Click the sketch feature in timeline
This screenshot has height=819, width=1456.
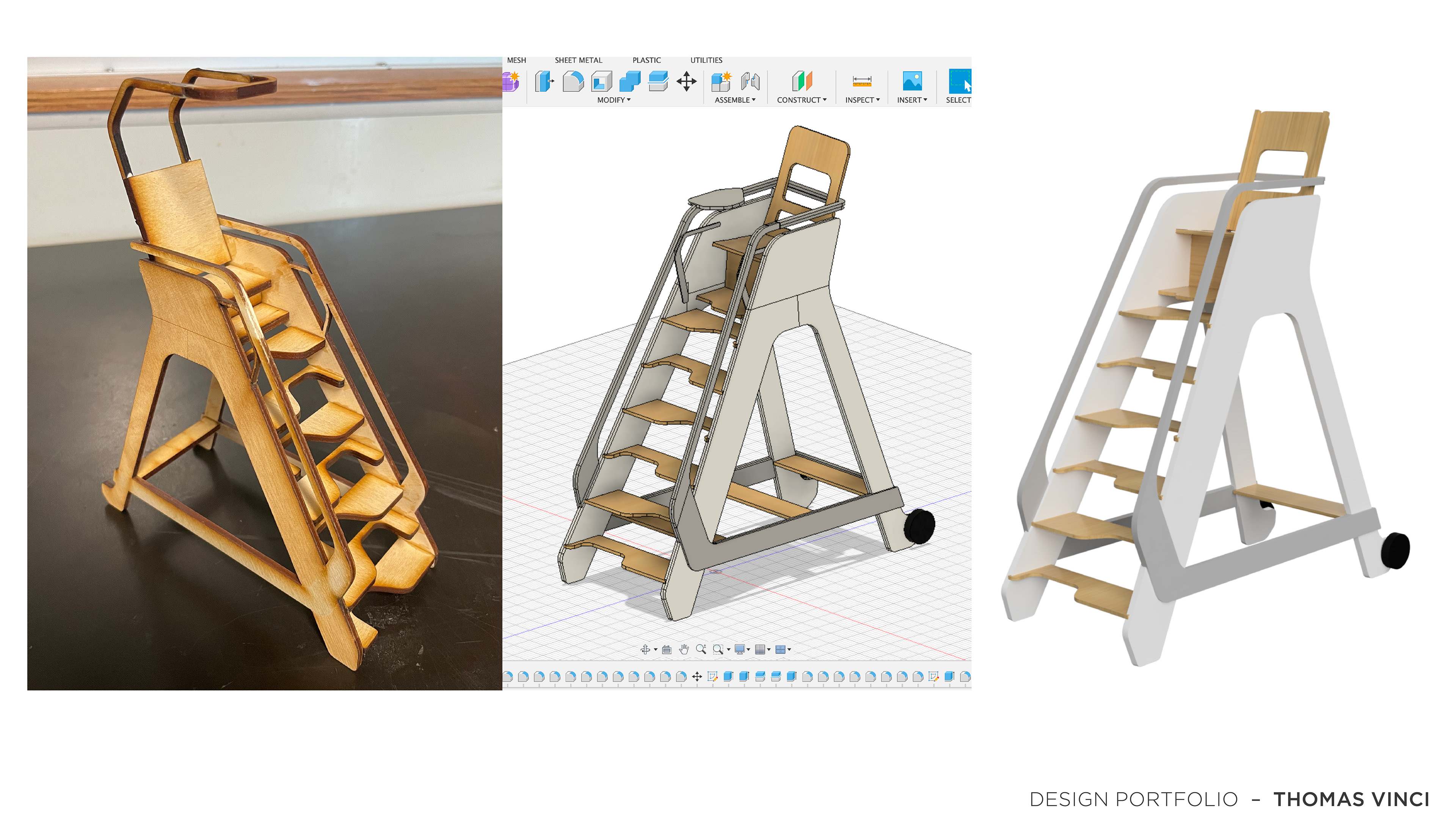pyautogui.click(x=713, y=676)
